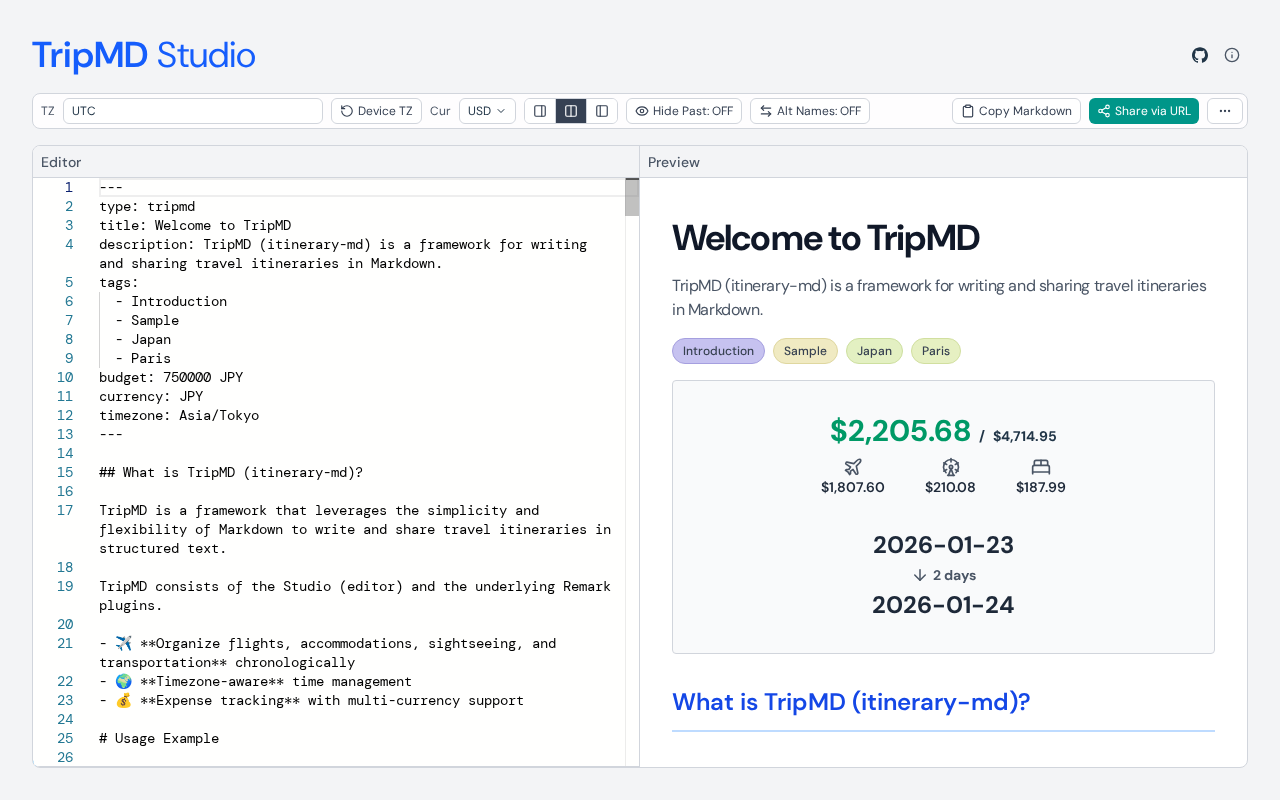Toggle Alt Names option
This screenshot has height=800, width=1280.
pos(810,111)
